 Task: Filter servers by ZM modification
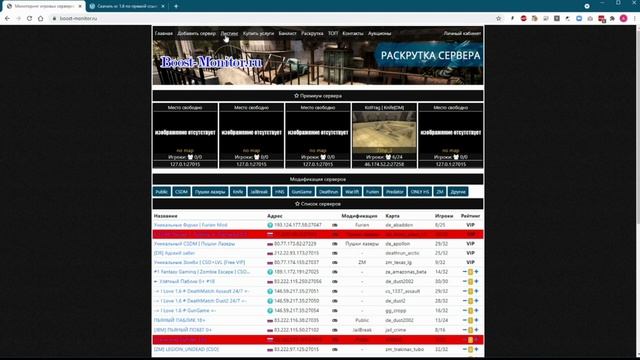(x=440, y=192)
